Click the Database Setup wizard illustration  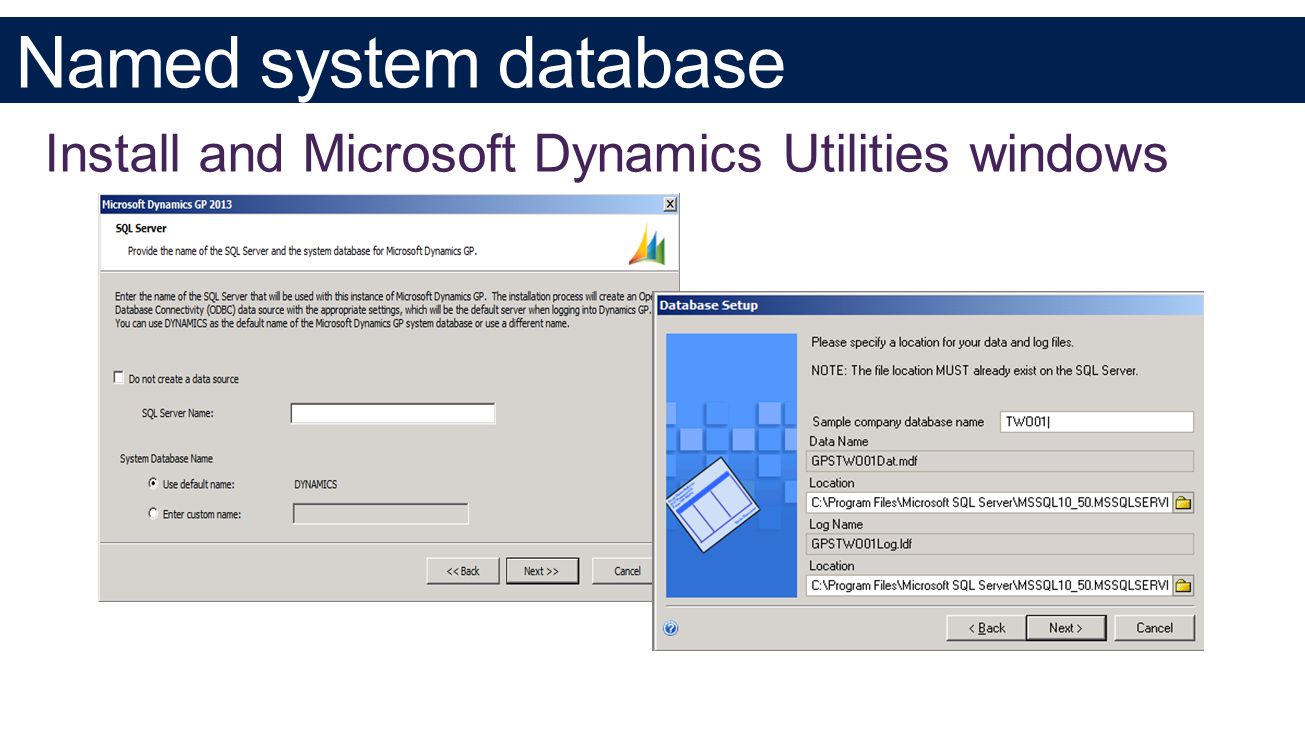[x=732, y=465]
